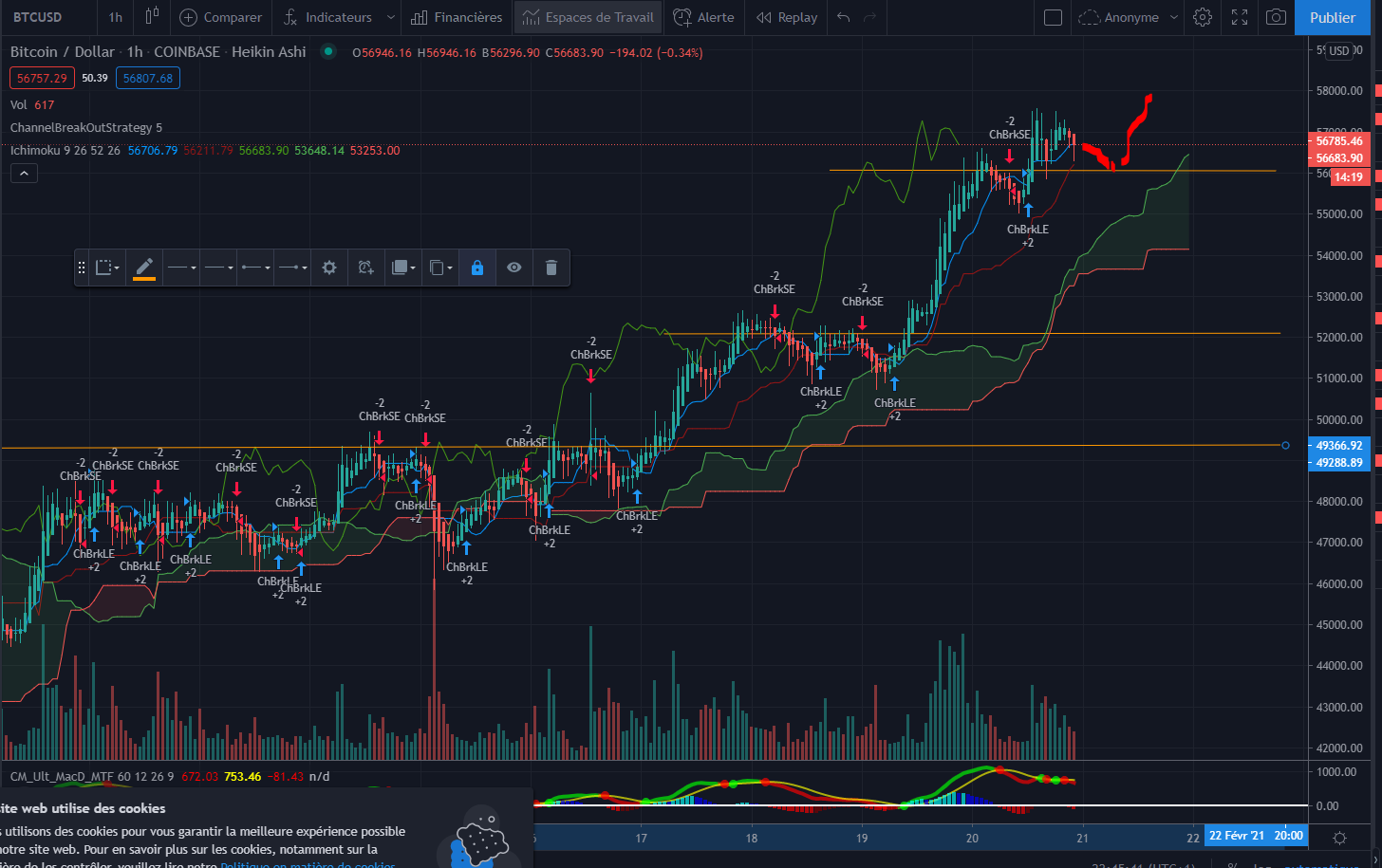Change line color with pencil icon

tap(144, 268)
